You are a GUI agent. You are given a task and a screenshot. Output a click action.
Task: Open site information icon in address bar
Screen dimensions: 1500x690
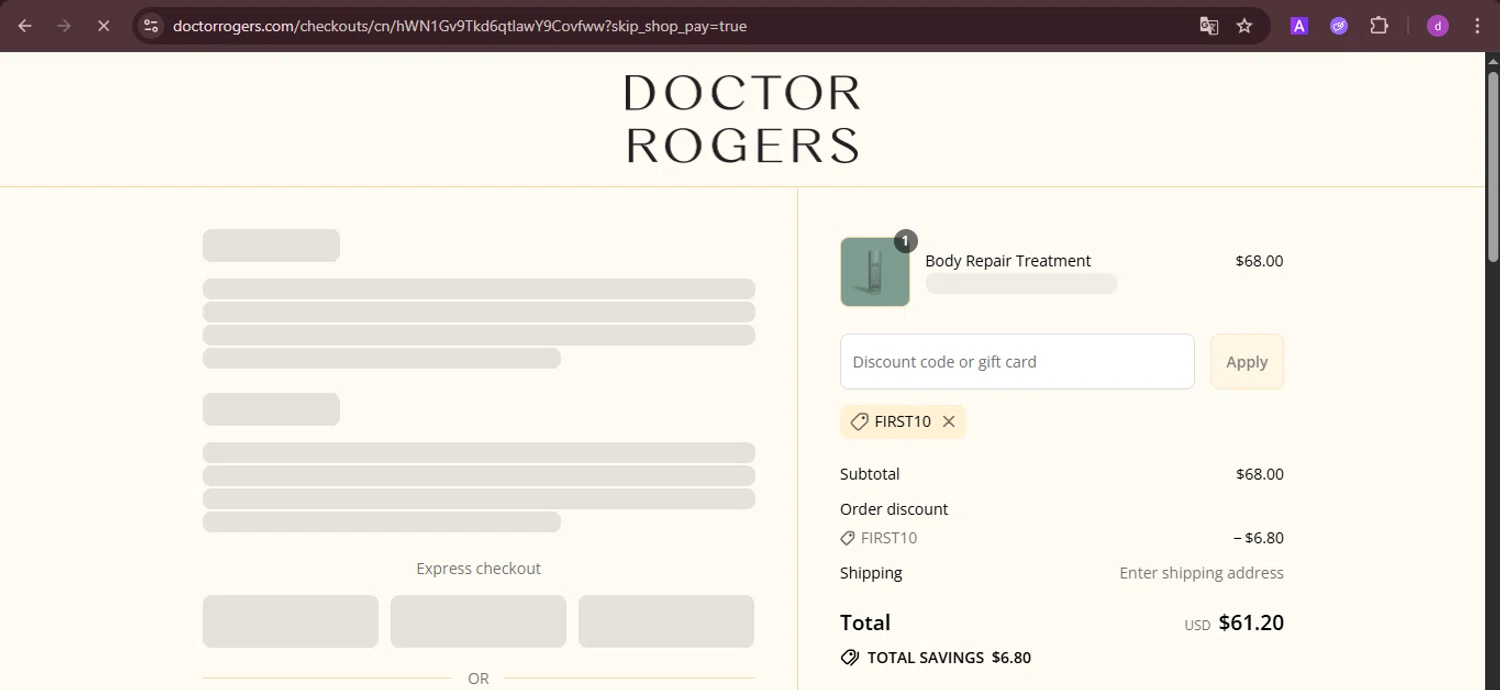click(151, 26)
